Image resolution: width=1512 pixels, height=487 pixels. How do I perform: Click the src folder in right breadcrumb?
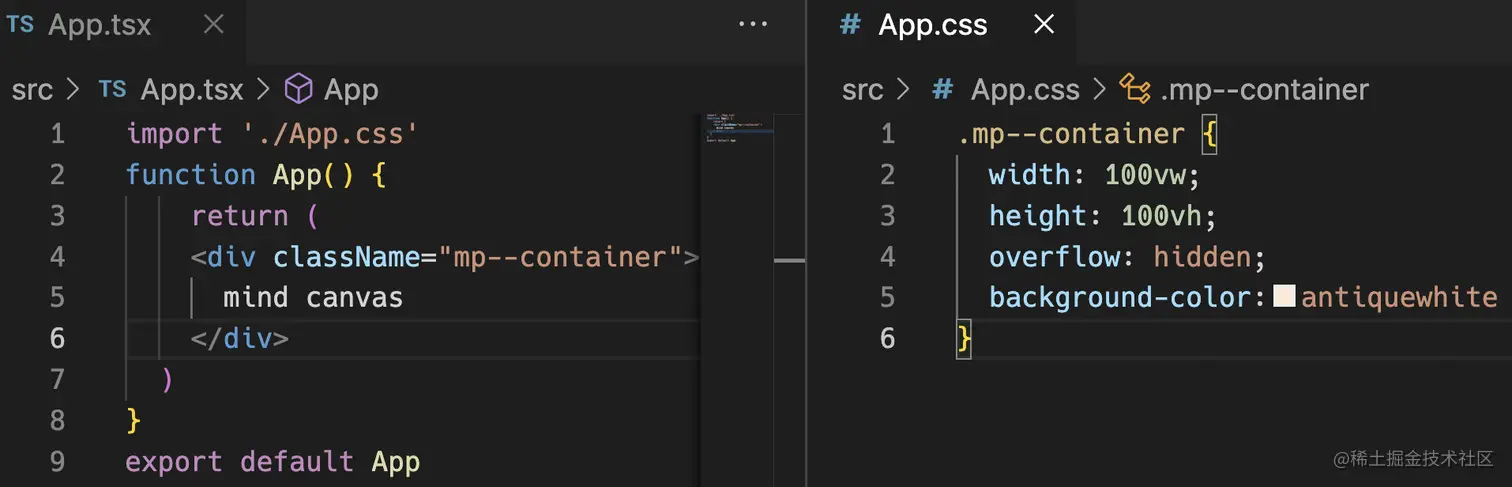(862, 90)
